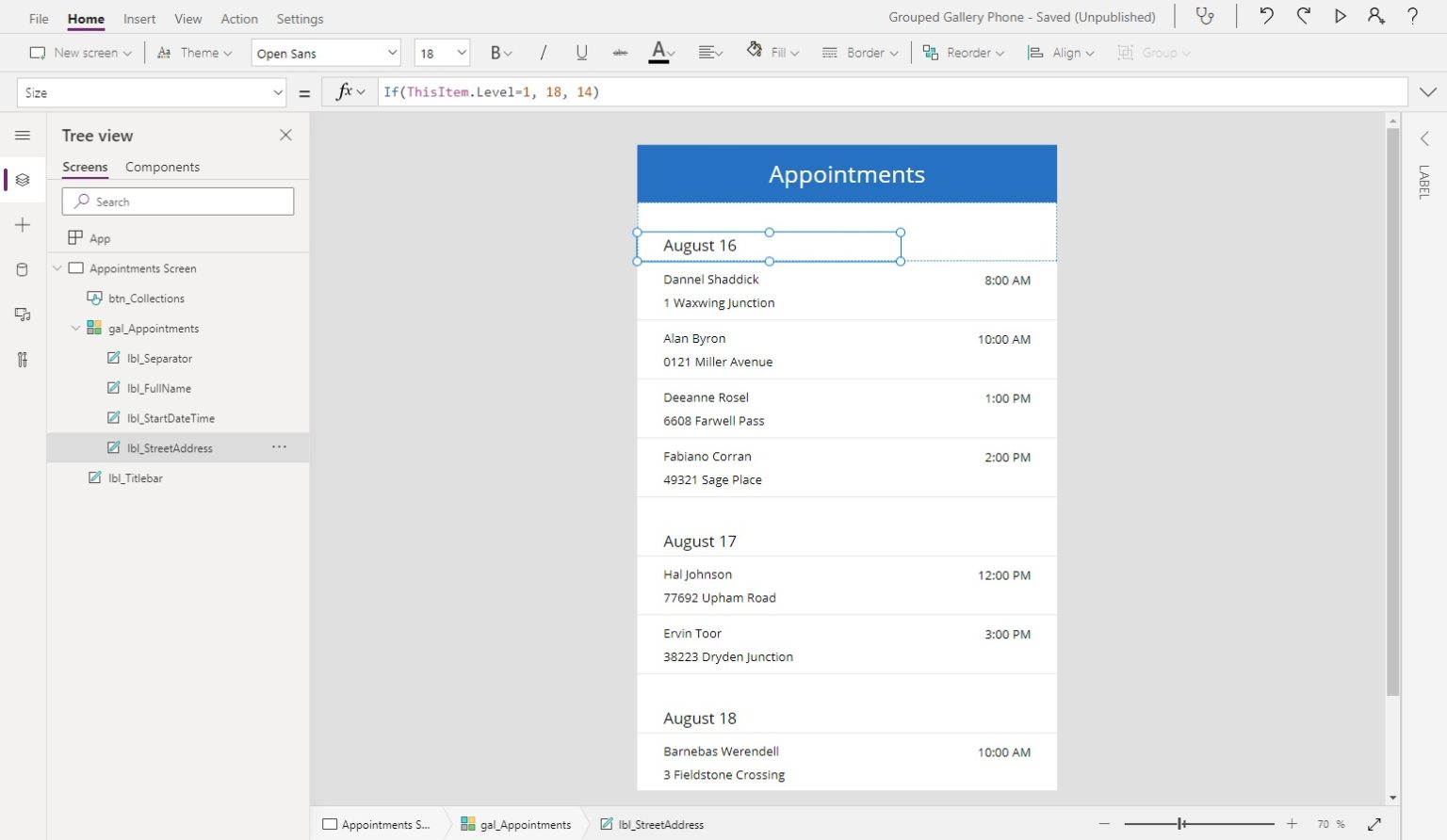This screenshot has width=1447, height=840.
Task: Click the Tree view search box
Action: click(x=178, y=201)
